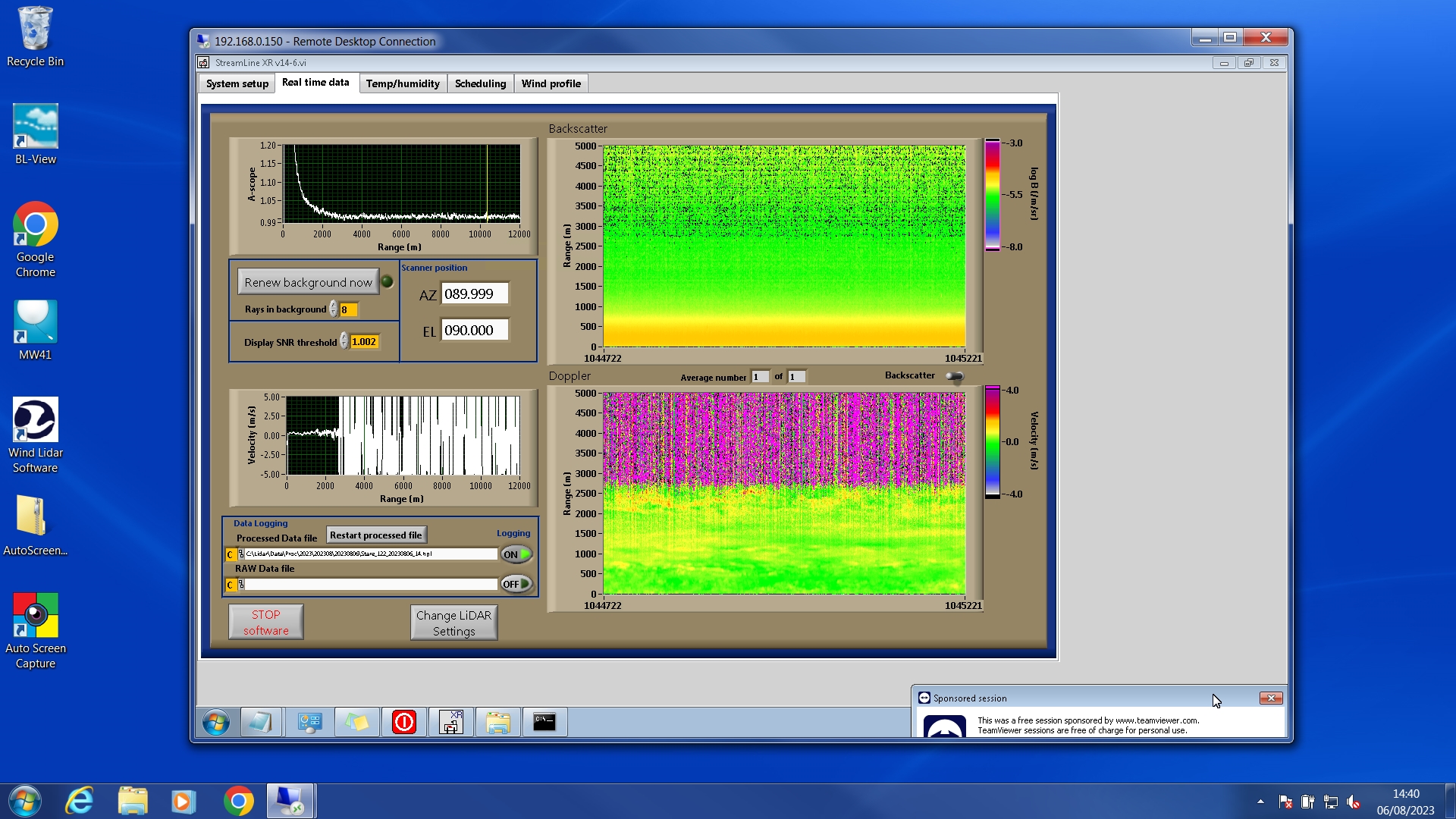Toggle RAW data file OFF switch
Viewport: 1456px width, 819px height.
(516, 584)
